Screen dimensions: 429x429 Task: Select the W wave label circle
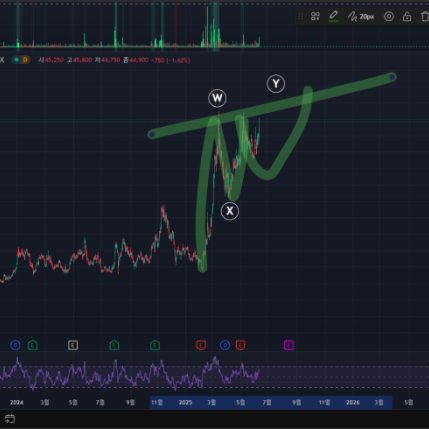coord(217,98)
